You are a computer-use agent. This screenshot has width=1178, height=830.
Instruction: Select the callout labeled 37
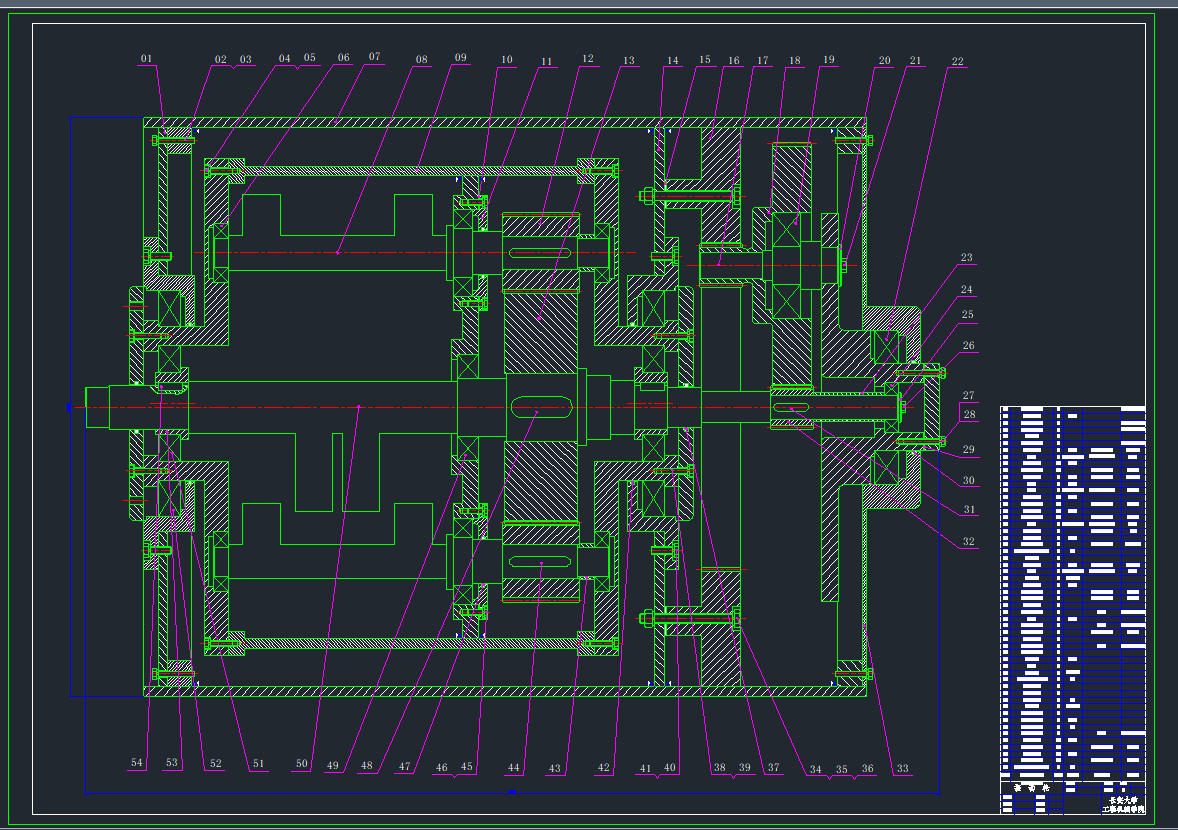coord(773,768)
